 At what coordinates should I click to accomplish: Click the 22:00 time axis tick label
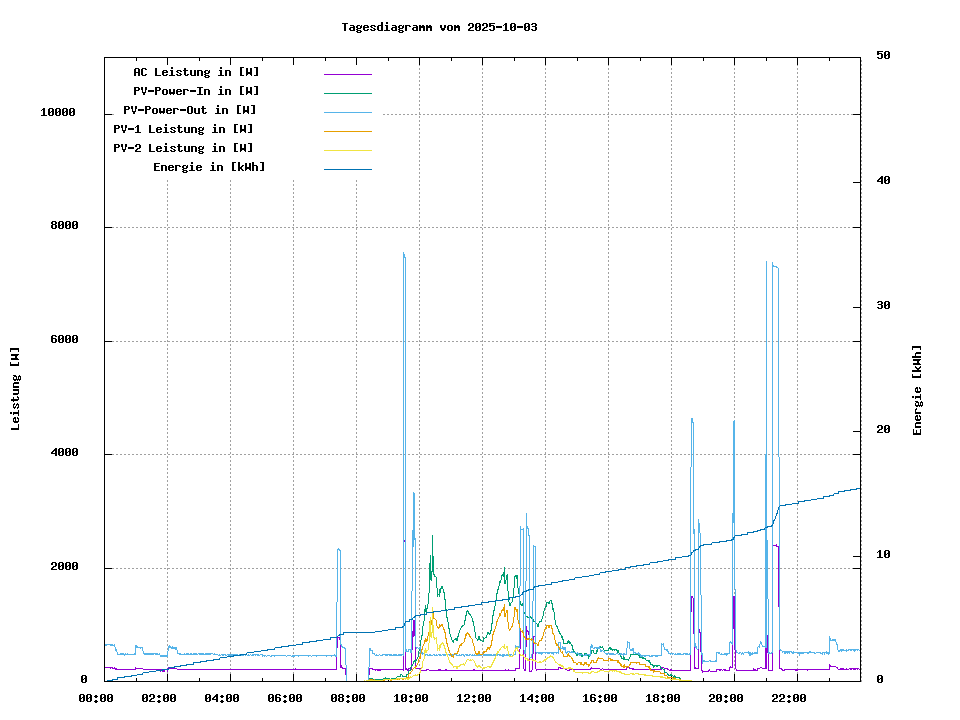click(789, 698)
